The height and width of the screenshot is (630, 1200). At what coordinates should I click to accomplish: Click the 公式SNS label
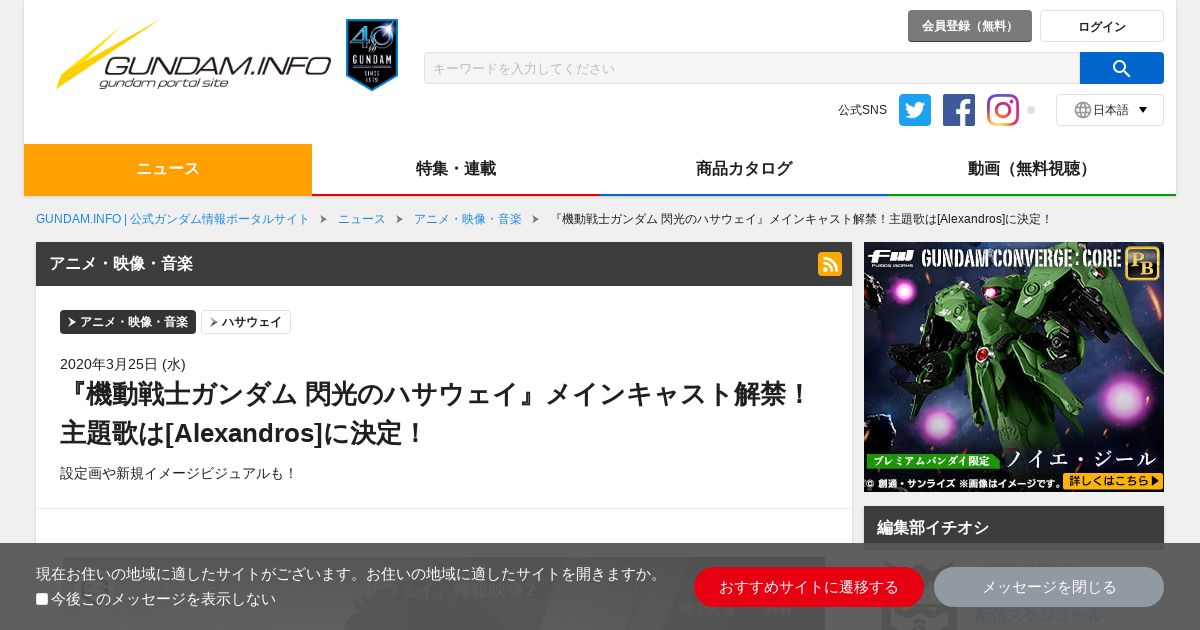(x=862, y=110)
